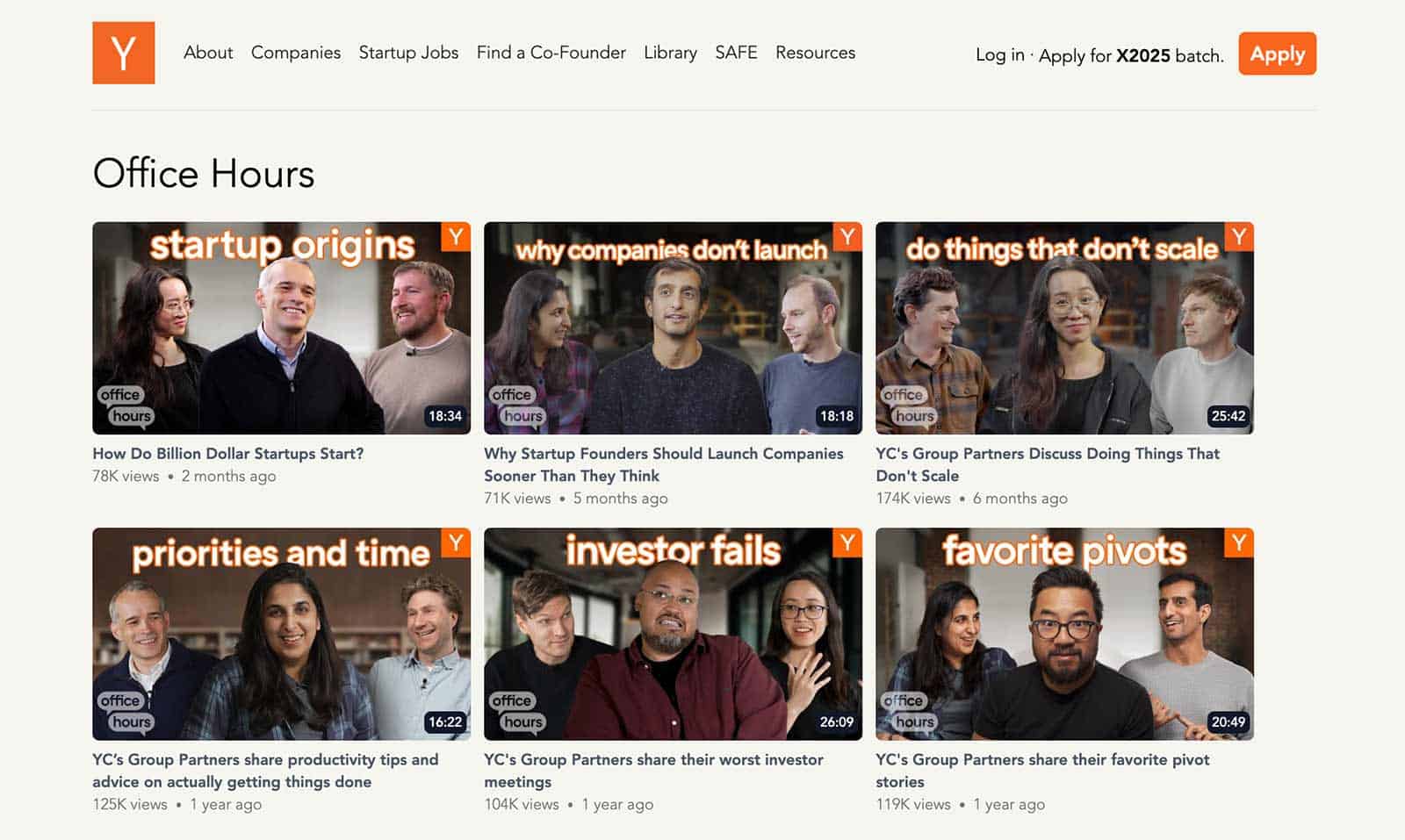Open the 'investor fails' video thumbnail
This screenshot has height=840, width=1405.
[674, 634]
